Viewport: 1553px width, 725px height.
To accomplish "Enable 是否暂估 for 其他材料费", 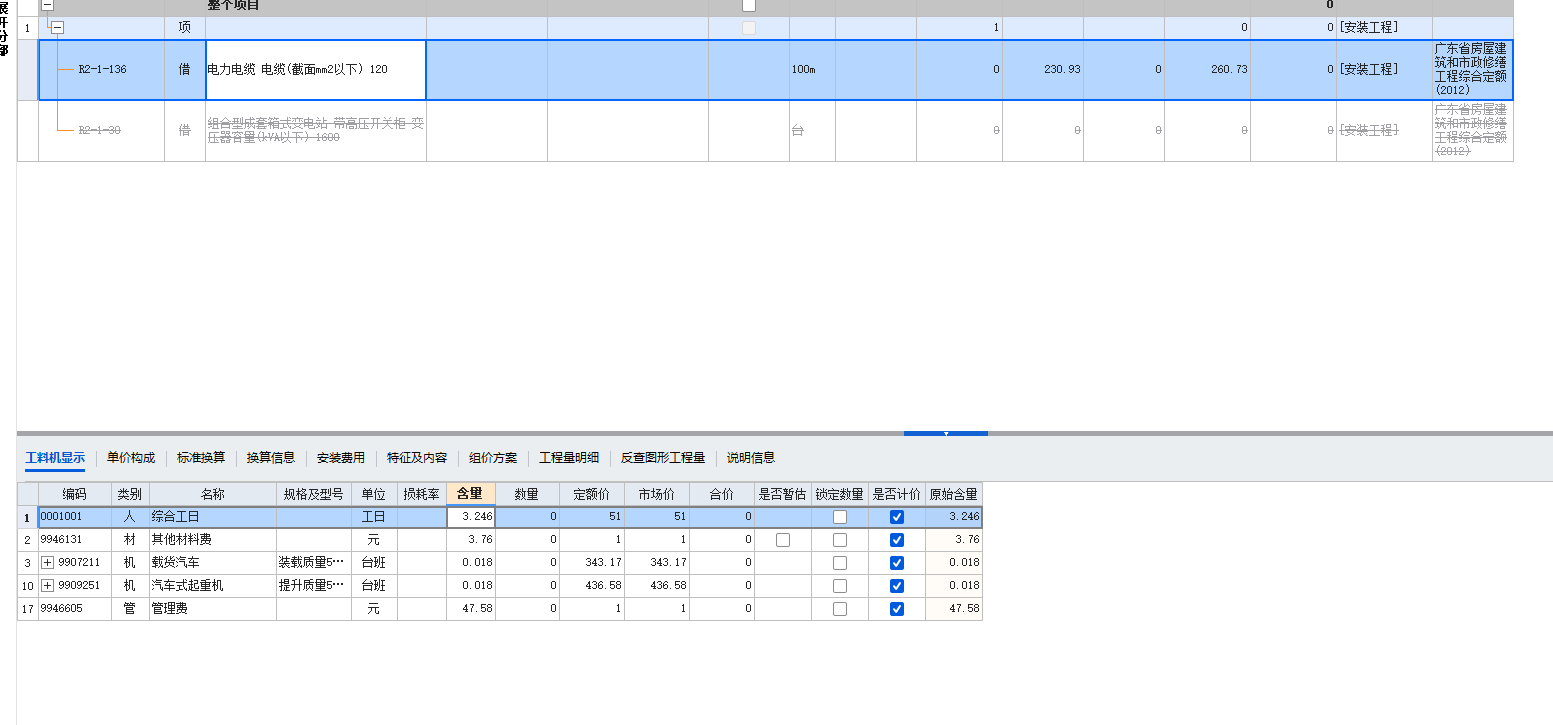I will (x=783, y=540).
